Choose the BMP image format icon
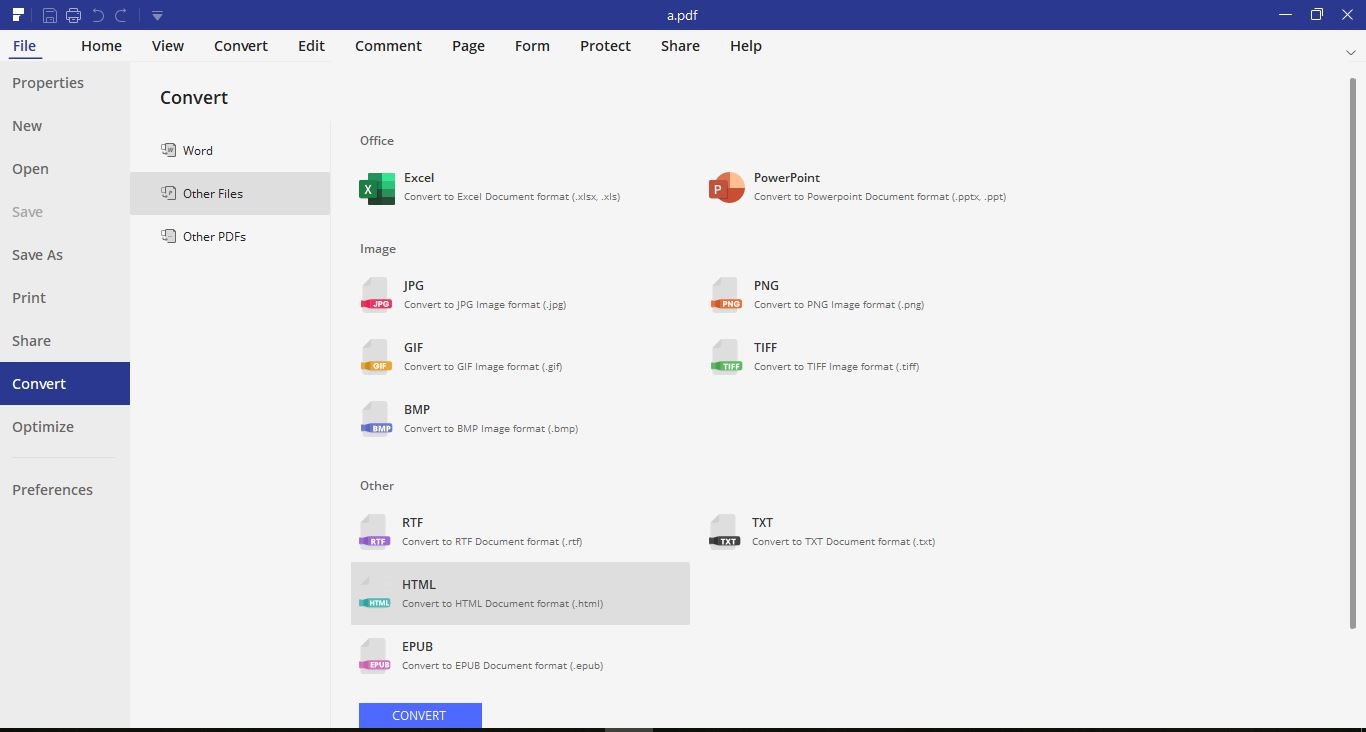Screen dimensions: 1366x732 377,420
